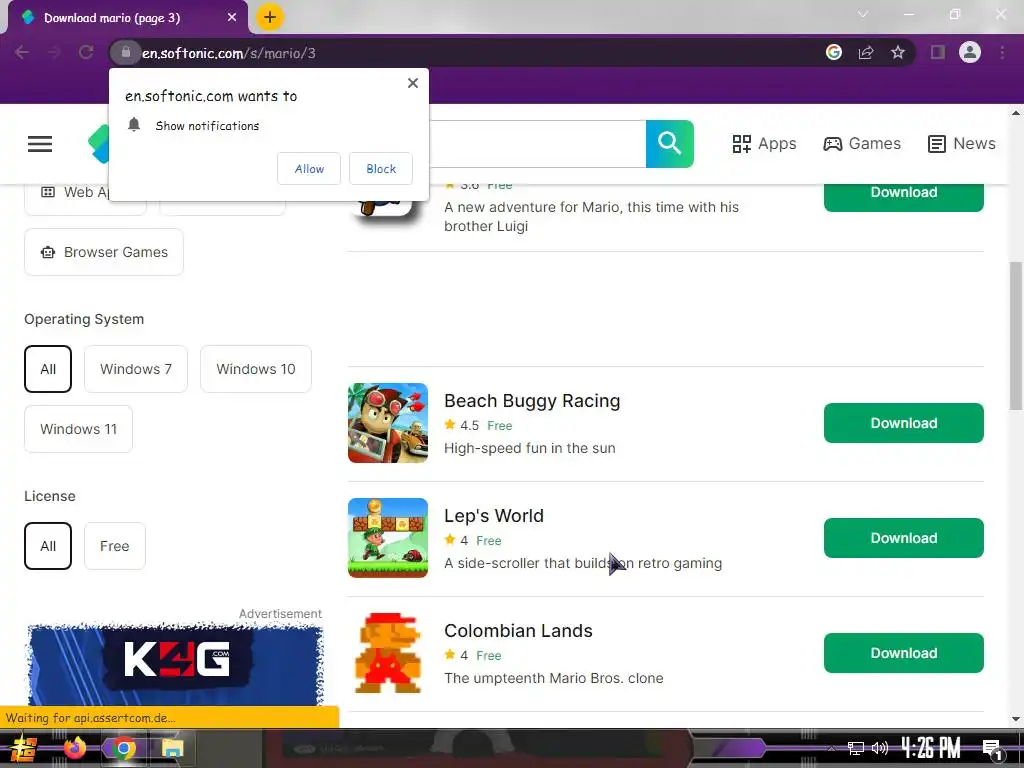
Task: Filter License by Free
Action: 115,546
